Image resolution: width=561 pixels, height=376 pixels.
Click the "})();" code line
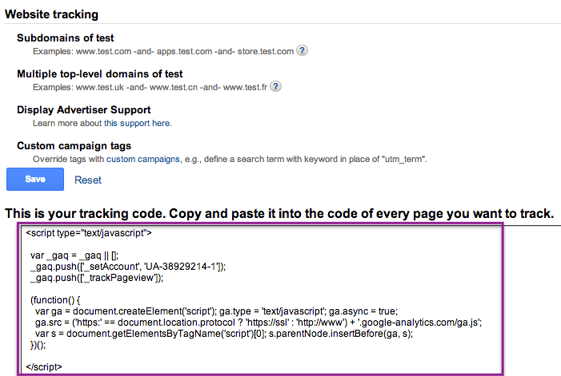click(38, 345)
